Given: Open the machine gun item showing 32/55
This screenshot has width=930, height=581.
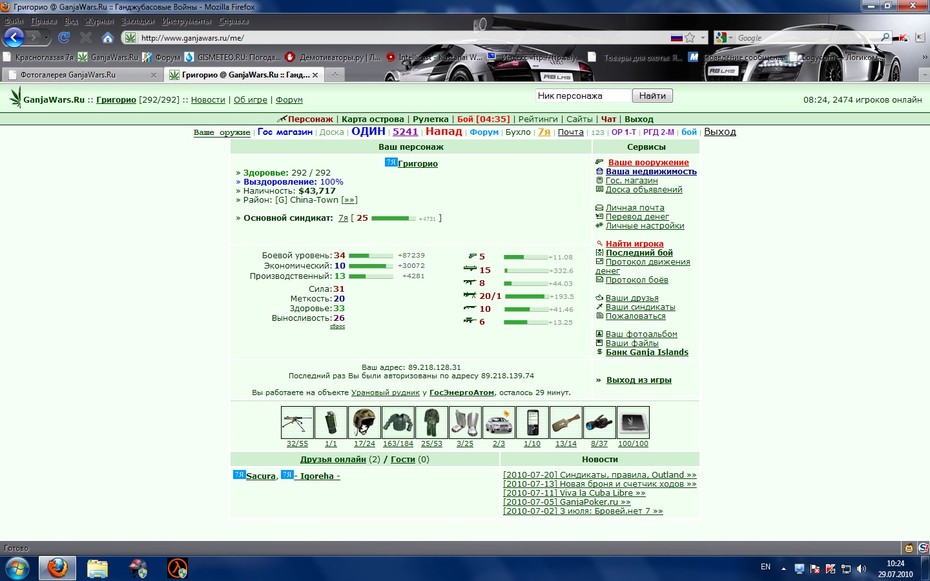Looking at the screenshot, I should pos(297,423).
